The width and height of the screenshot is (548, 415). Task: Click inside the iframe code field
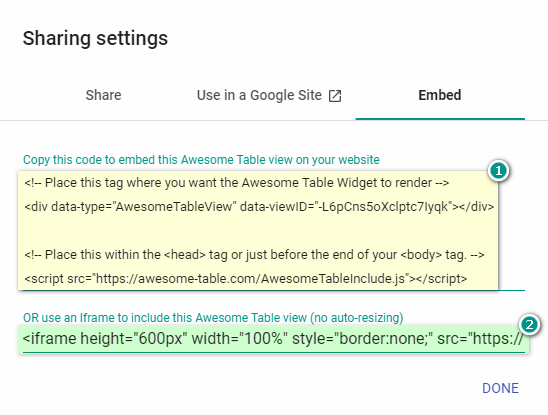(x=274, y=339)
